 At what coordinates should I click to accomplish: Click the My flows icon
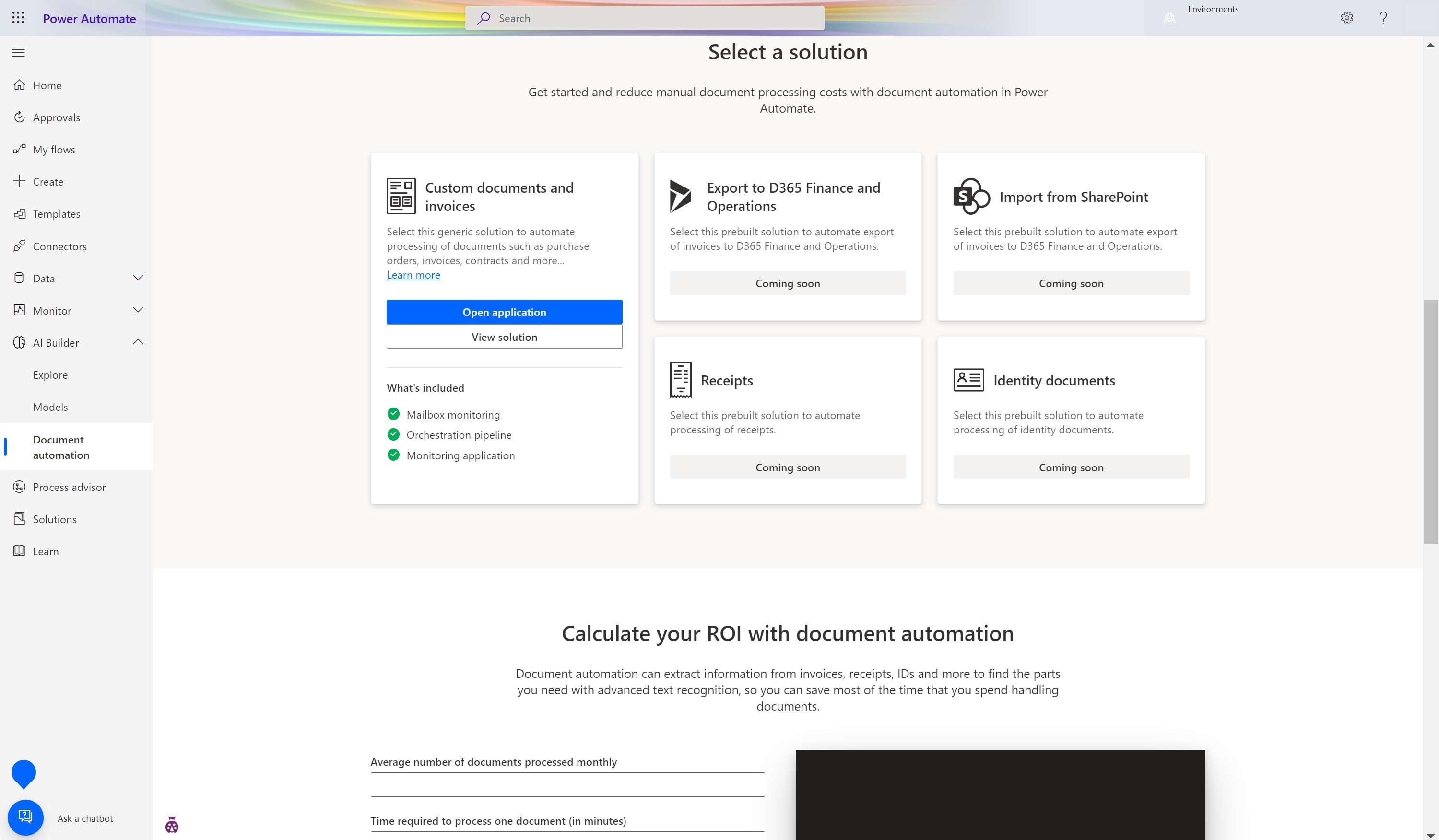click(19, 149)
